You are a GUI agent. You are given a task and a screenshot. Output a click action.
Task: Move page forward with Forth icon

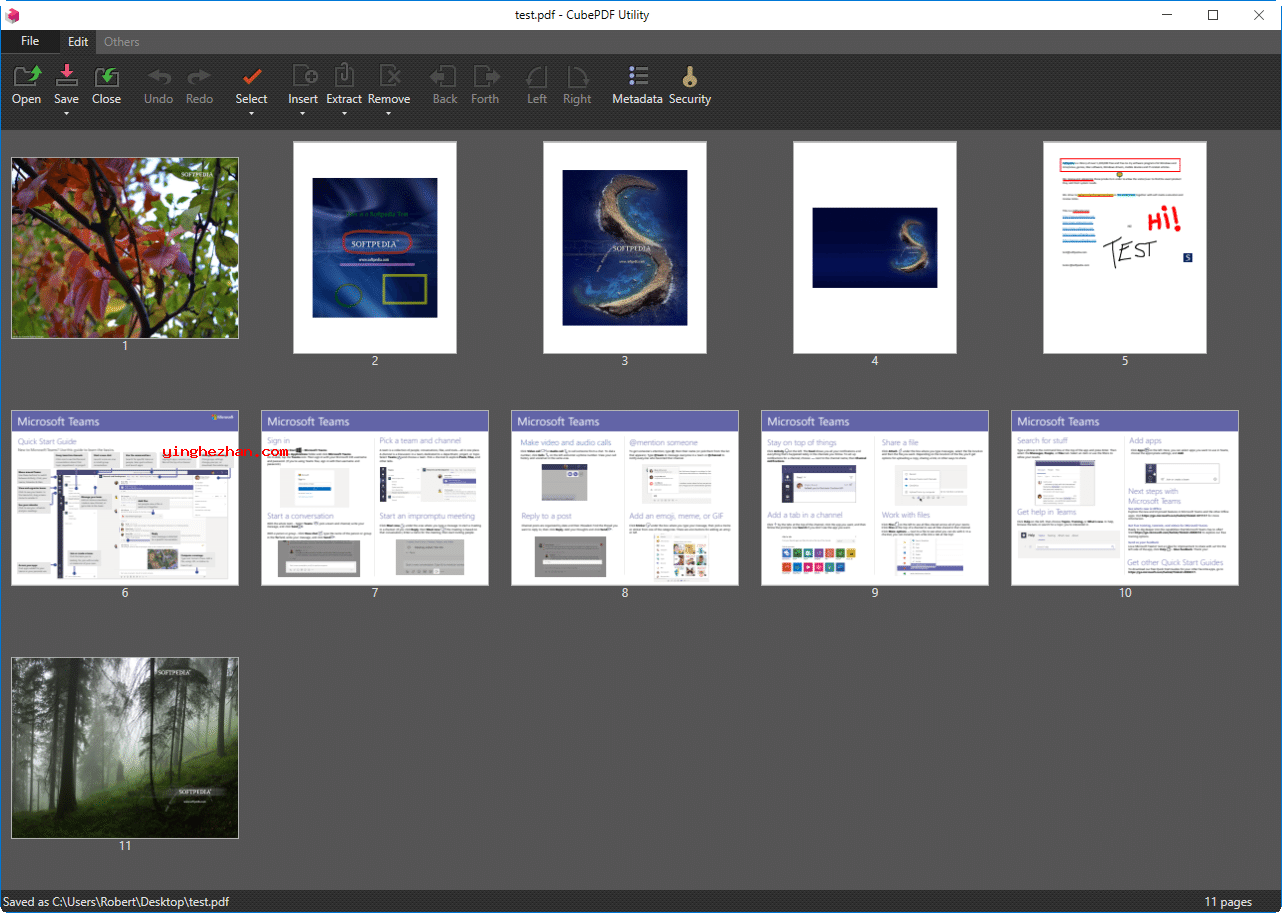pyautogui.click(x=486, y=77)
